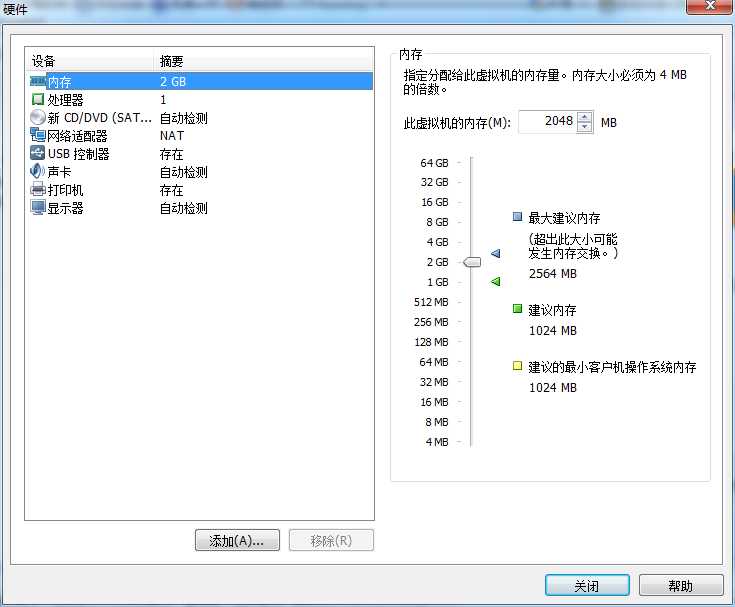Screen dimensions: 735x607
Task: Select the USB 控制器 device row
Action: click(x=201, y=154)
